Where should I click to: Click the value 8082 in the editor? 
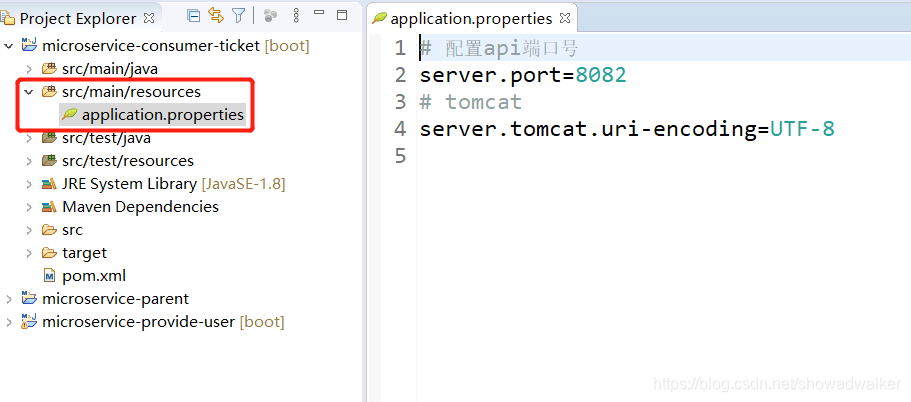pyautogui.click(x=601, y=76)
